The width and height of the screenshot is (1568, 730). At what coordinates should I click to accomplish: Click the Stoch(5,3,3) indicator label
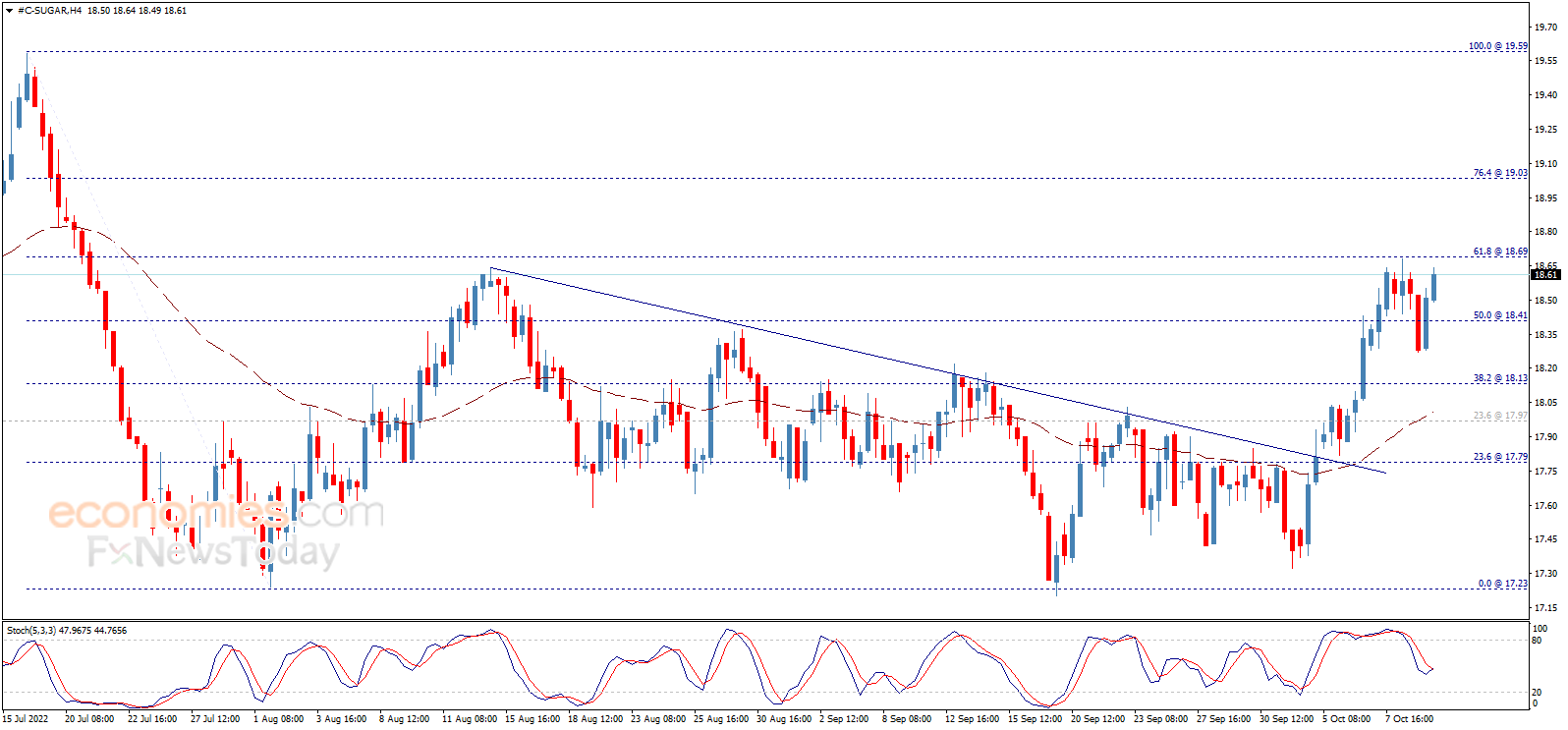pos(66,631)
